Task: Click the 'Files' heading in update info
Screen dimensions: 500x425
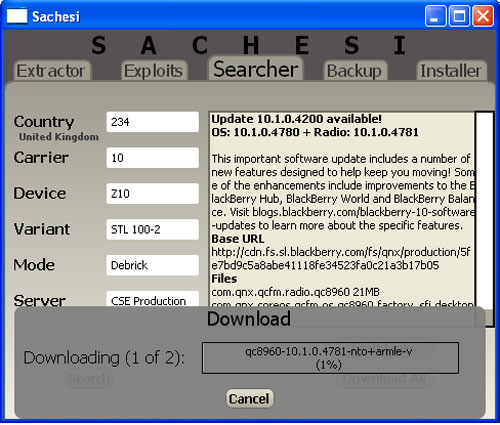Action: (224, 279)
